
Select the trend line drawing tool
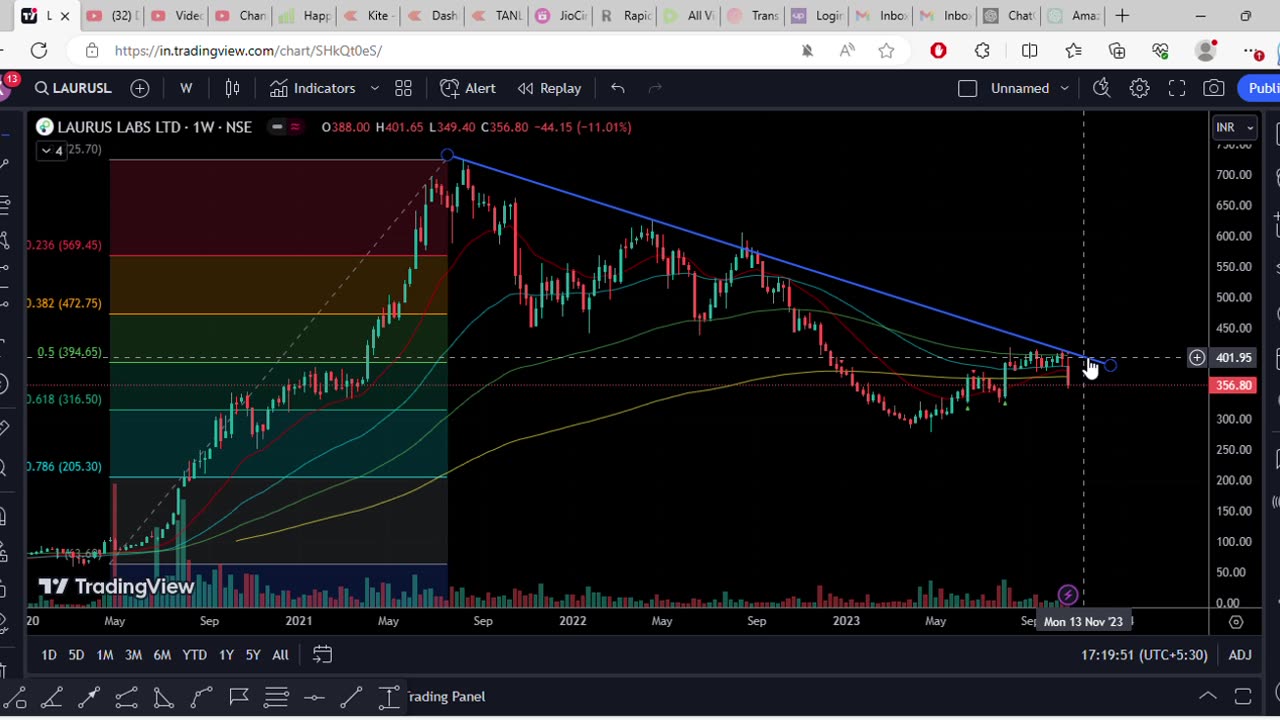click(15, 697)
